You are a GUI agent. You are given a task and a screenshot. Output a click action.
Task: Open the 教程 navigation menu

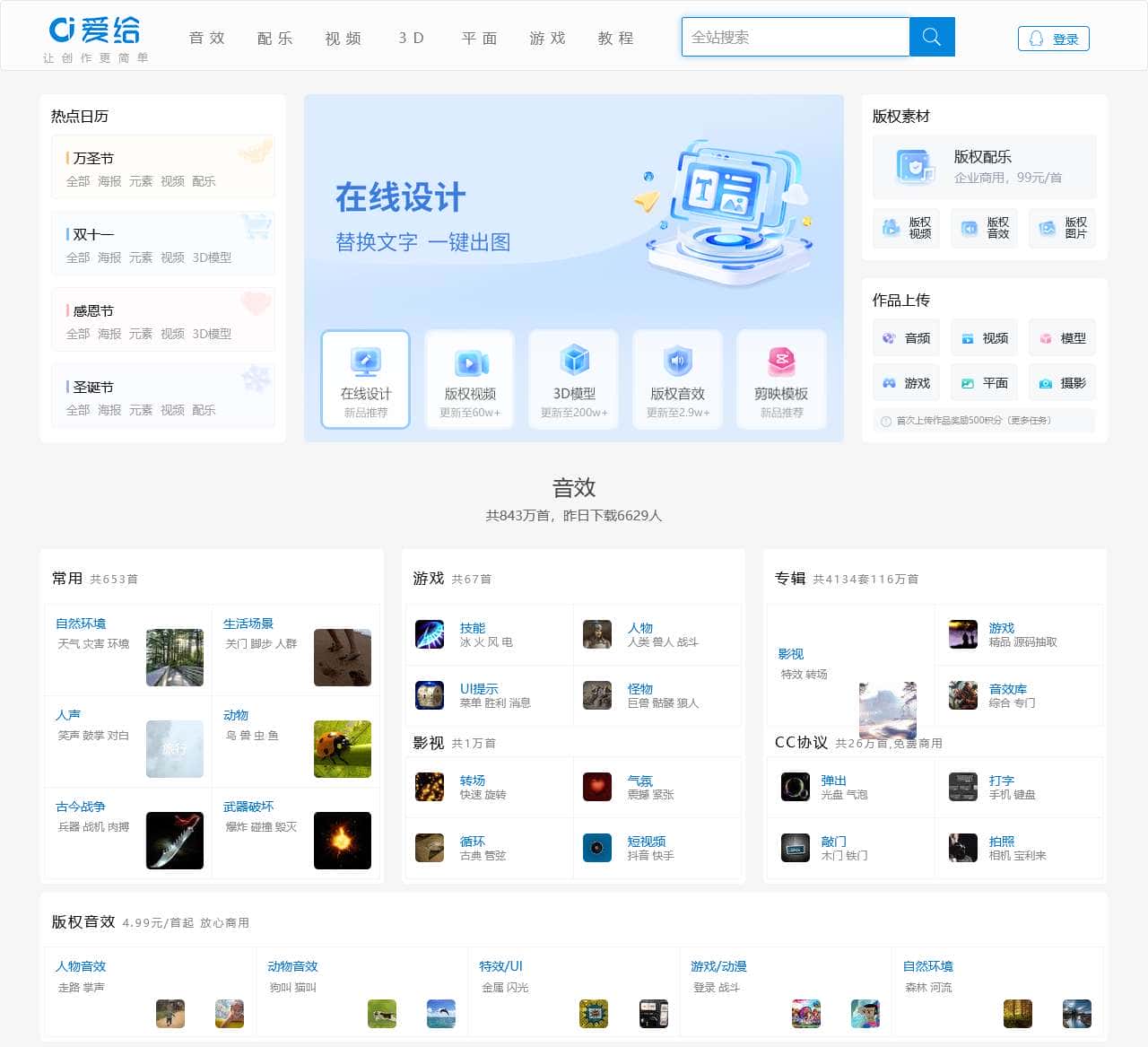click(x=616, y=38)
